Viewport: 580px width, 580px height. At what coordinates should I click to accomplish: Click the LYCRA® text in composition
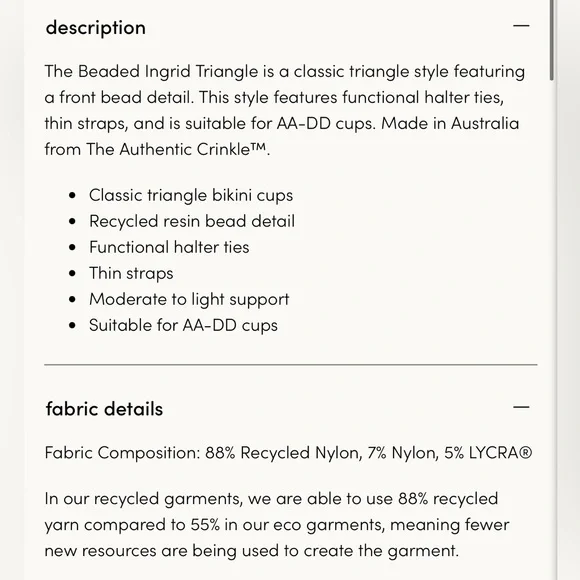tap(500, 453)
